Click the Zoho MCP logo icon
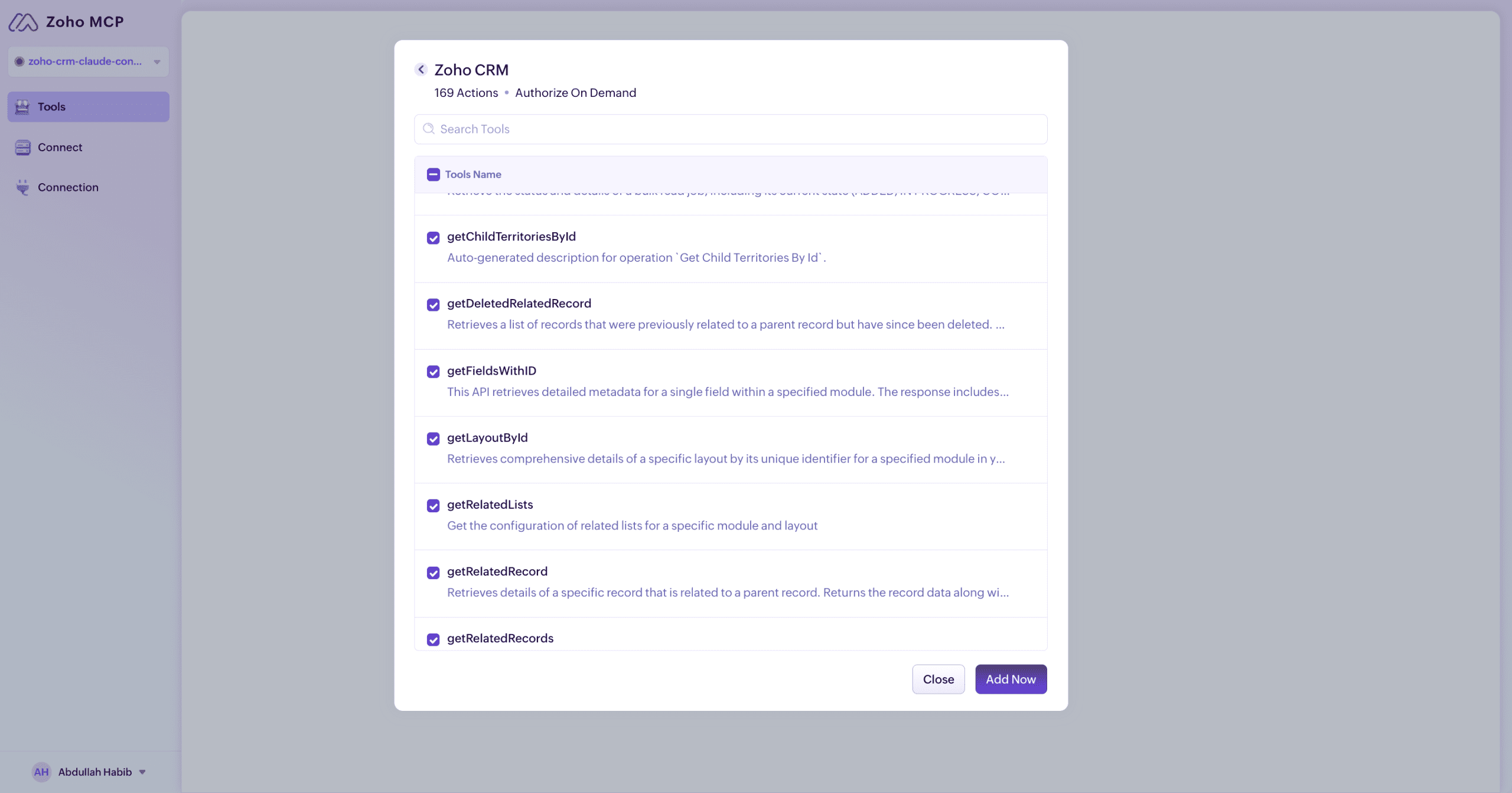The height and width of the screenshot is (793, 1512). 24,22
